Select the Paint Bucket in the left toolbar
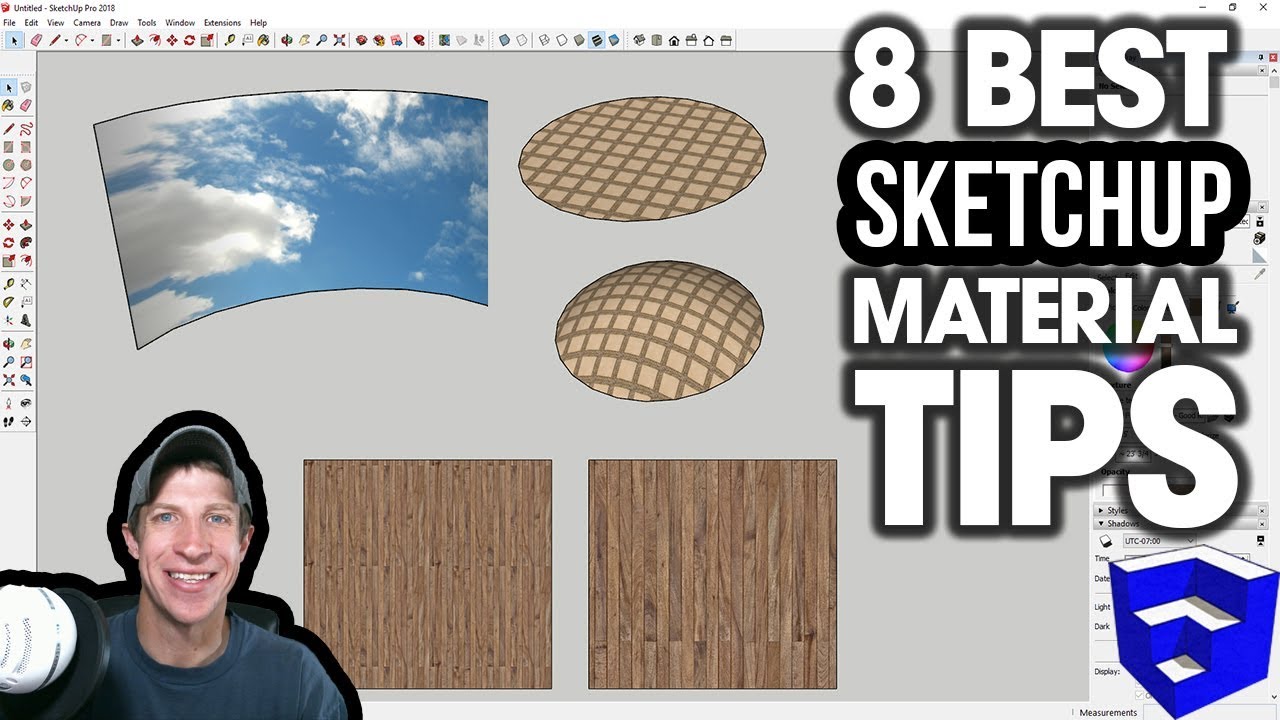 click(9, 104)
